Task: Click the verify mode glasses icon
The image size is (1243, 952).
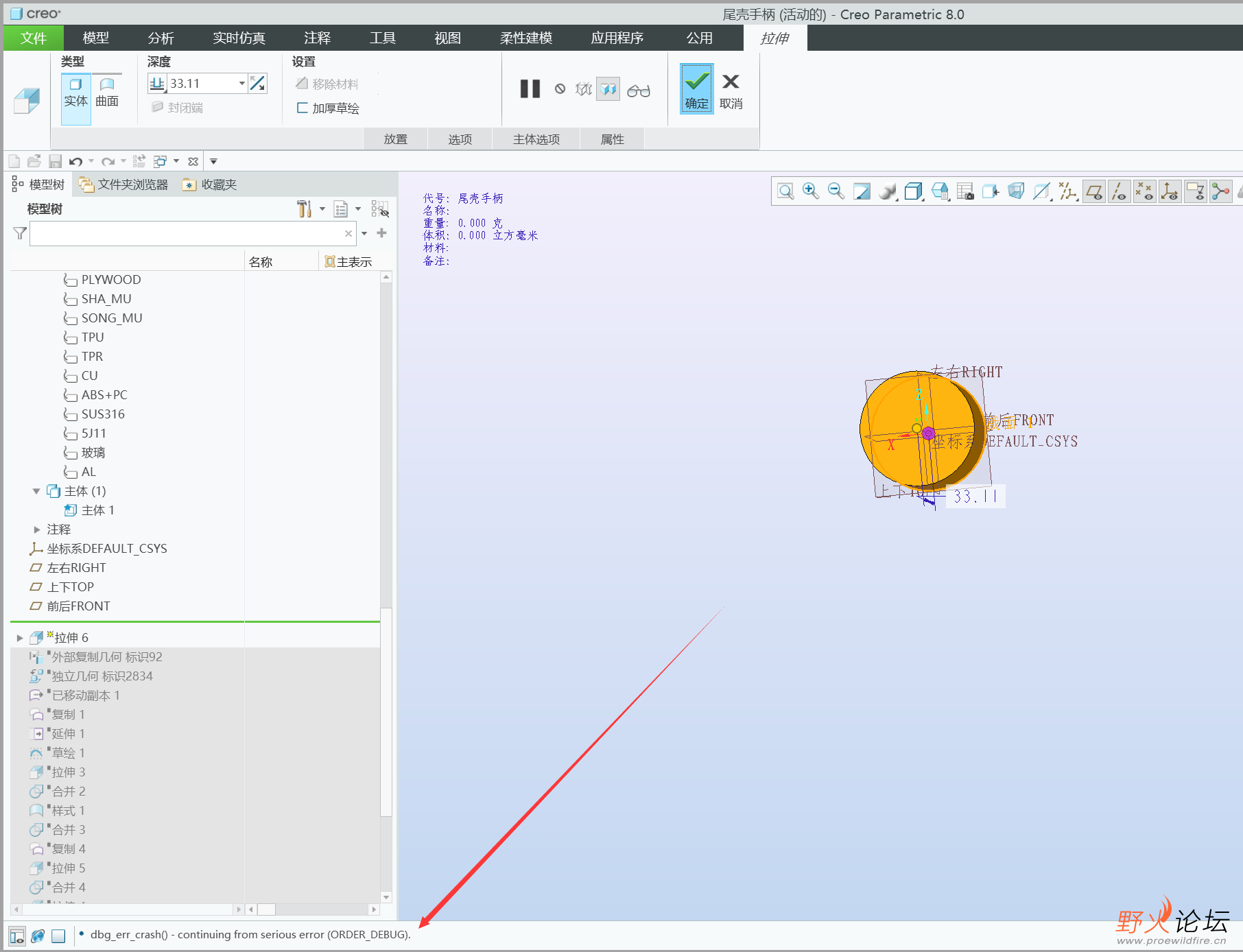Action: coord(639,91)
